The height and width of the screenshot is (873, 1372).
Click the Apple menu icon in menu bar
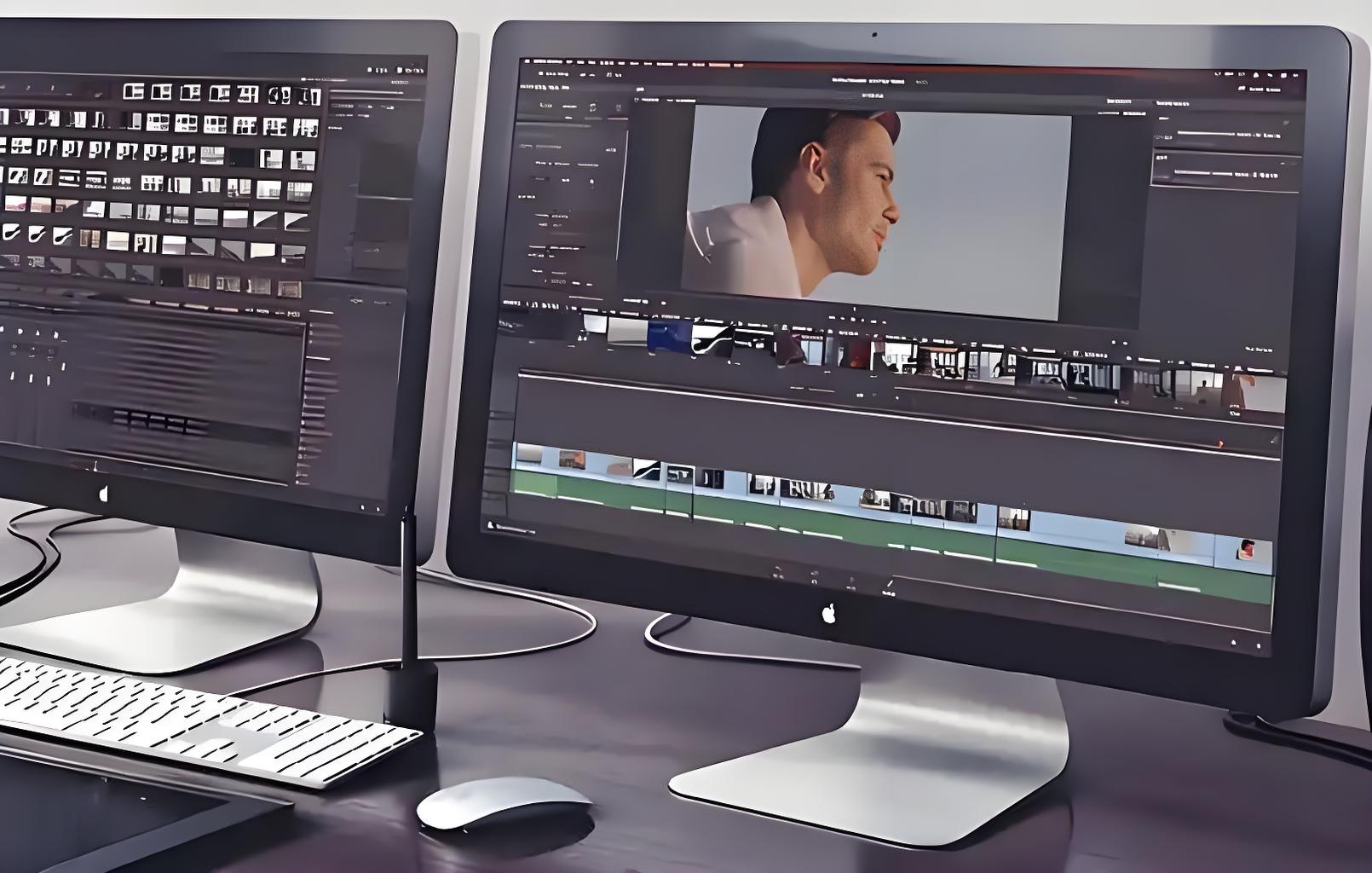pyautogui.click(x=526, y=61)
